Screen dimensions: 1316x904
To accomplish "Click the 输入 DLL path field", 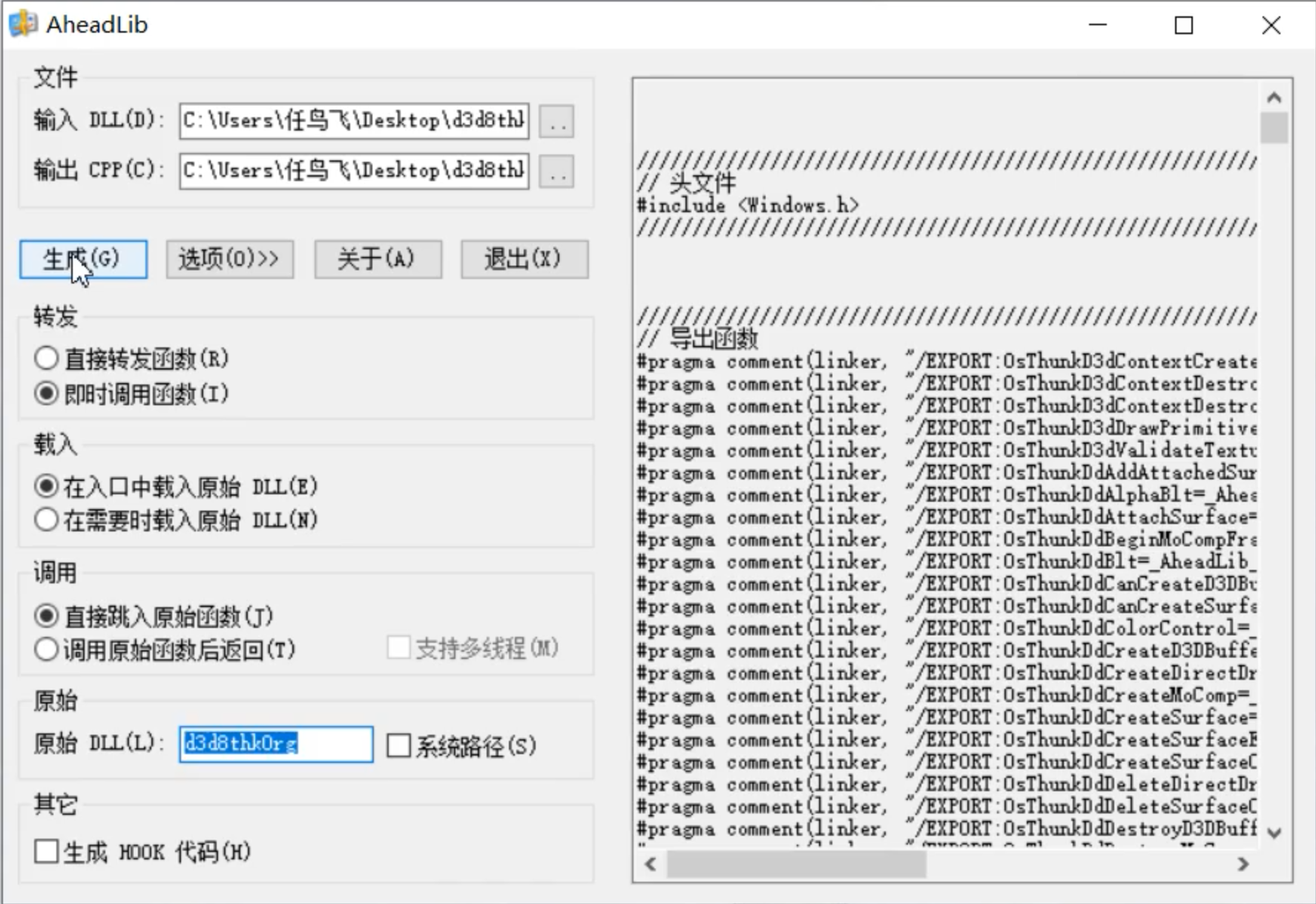I will click(354, 121).
